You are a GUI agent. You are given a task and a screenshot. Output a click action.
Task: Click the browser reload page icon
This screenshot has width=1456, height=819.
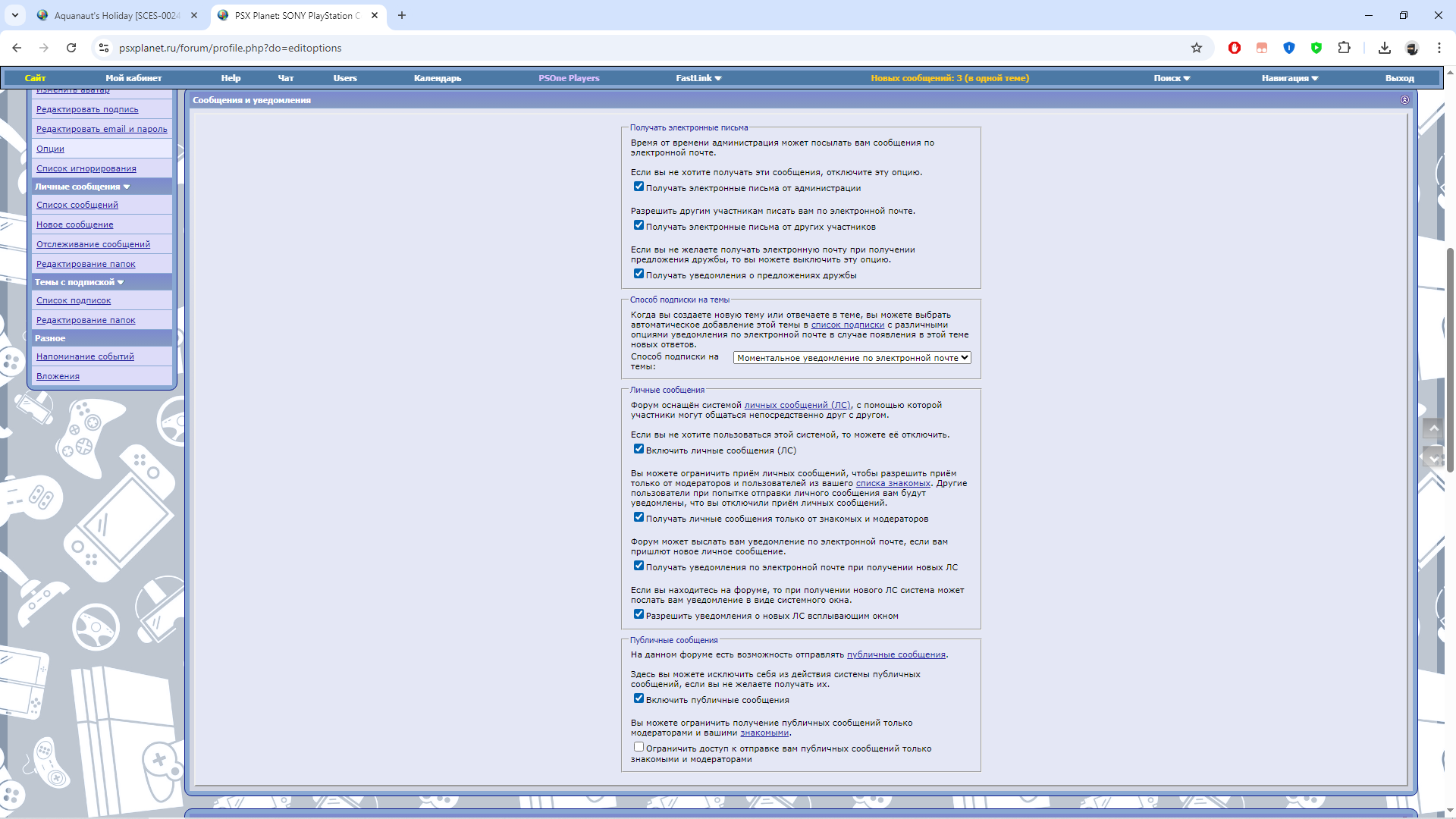(71, 48)
